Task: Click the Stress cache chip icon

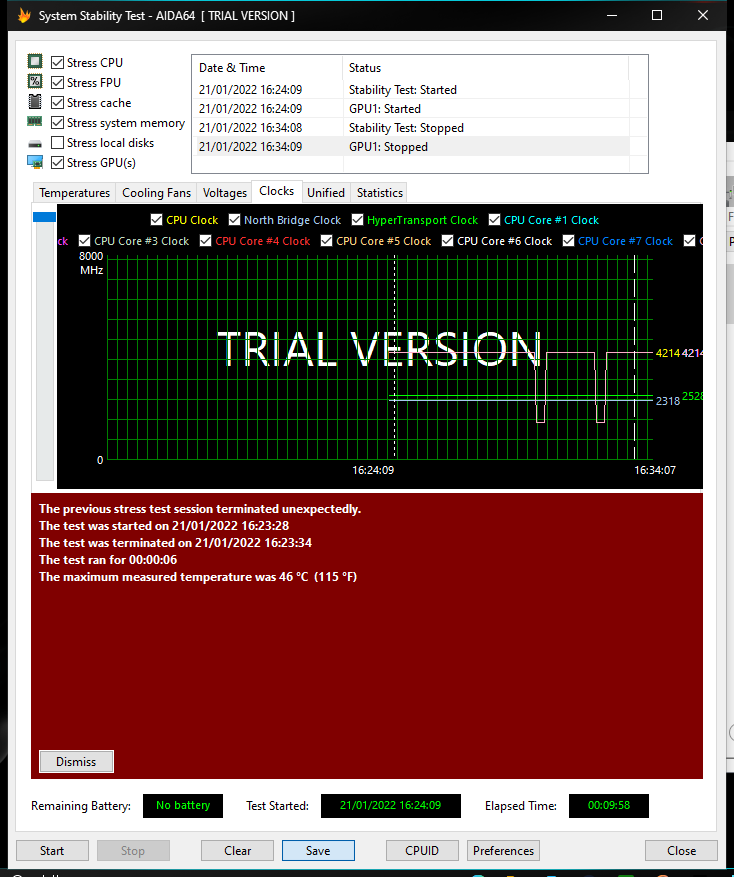Action: (x=35, y=102)
